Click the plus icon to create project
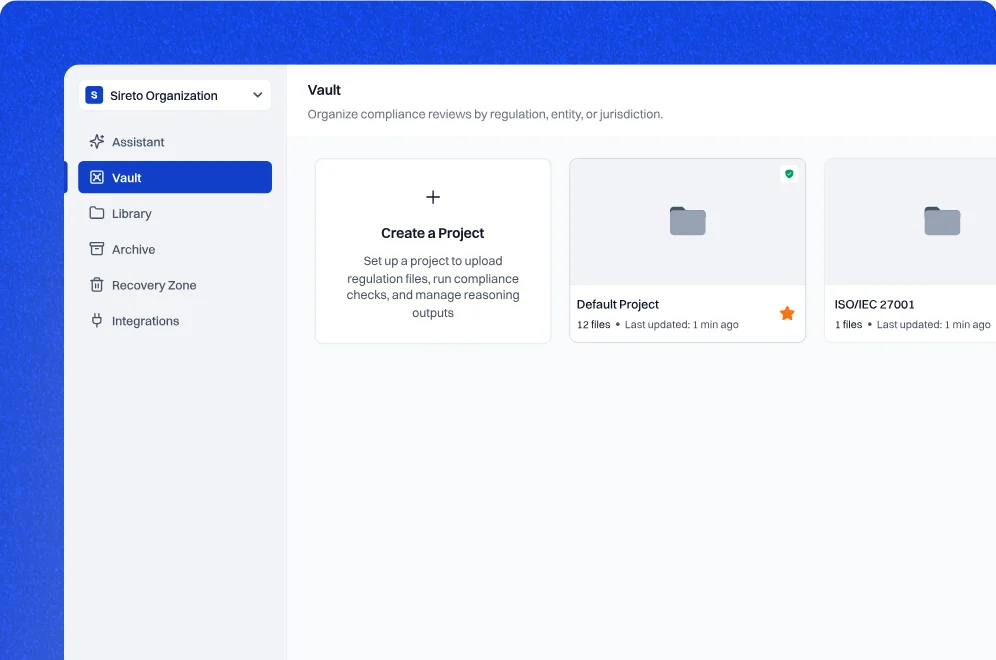Viewport: 996px width, 660px height. (x=433, y=197)
